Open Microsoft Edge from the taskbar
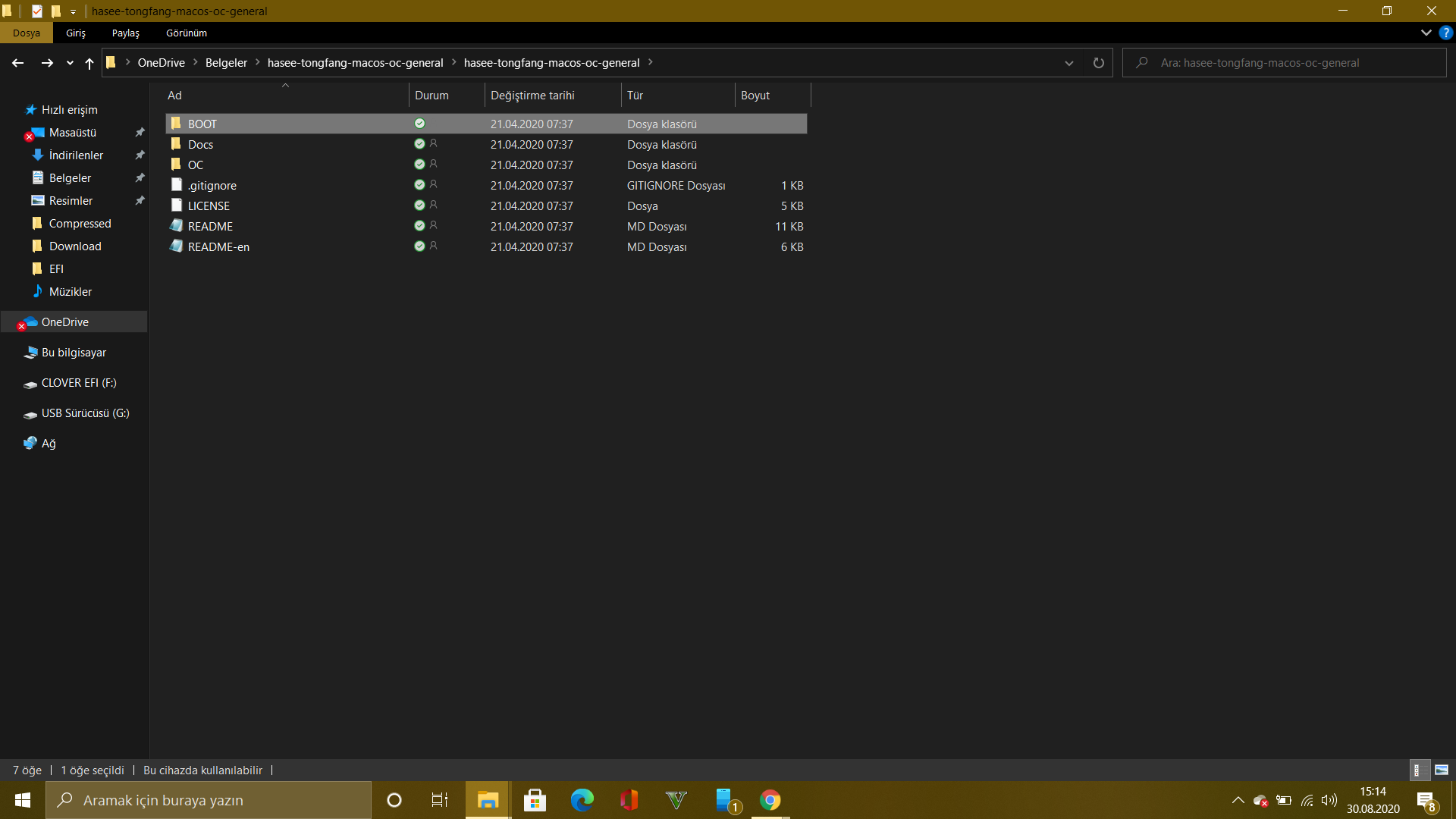 [582, 800]
